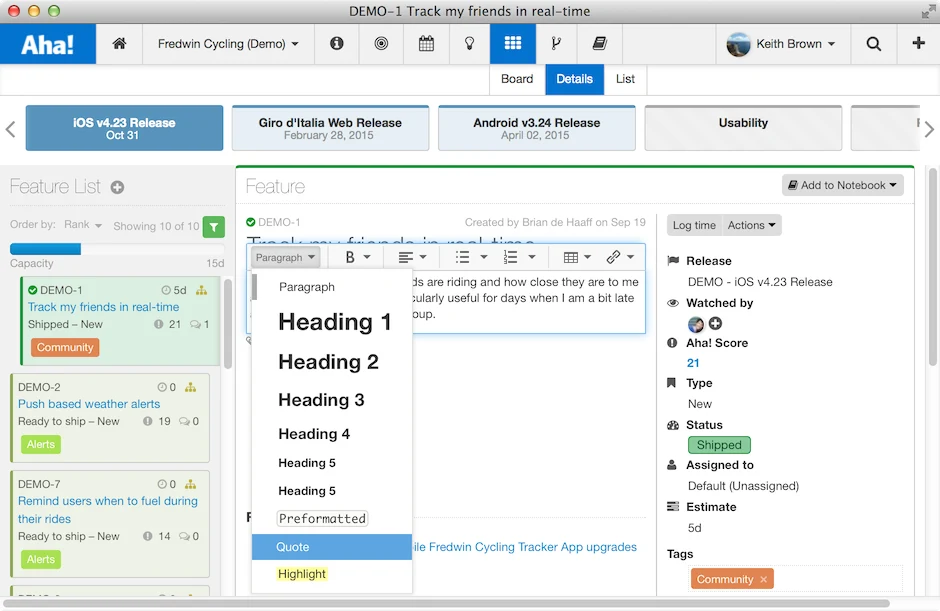
Task: Show previous releases with left arrow
Action: (10, 129)
